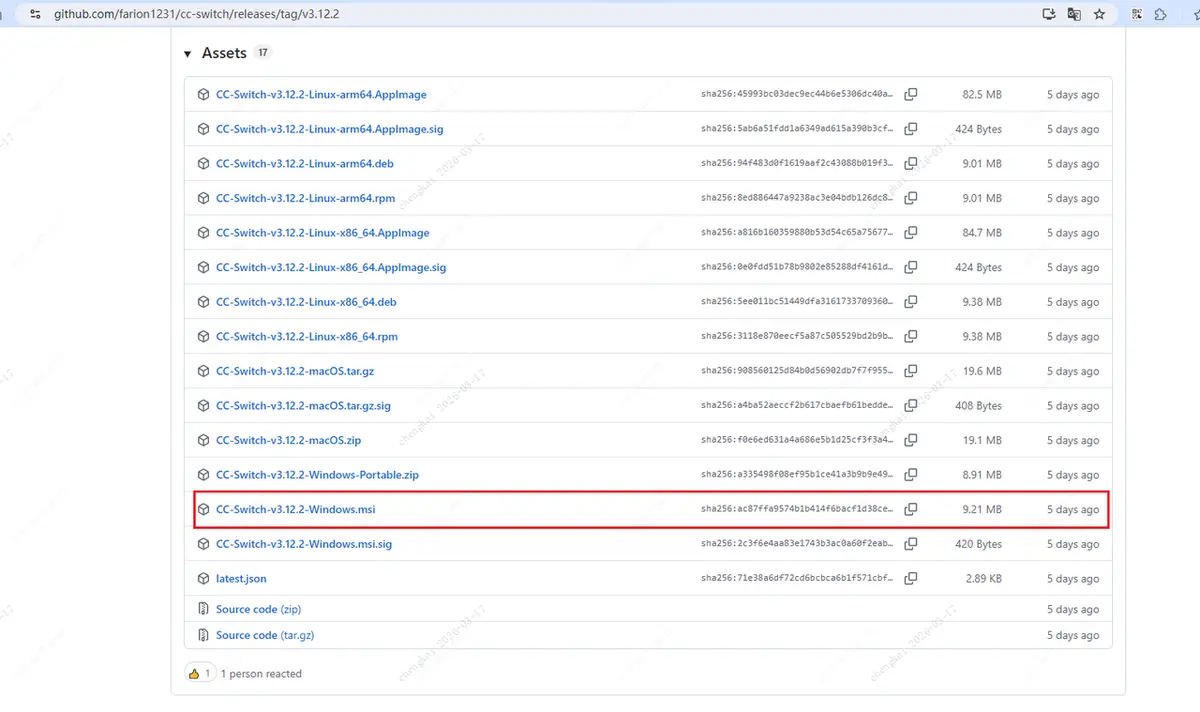
Task: Download CC-Switch-v3.12.2-Linux-arm64.rpm
Action: (306, 198)
